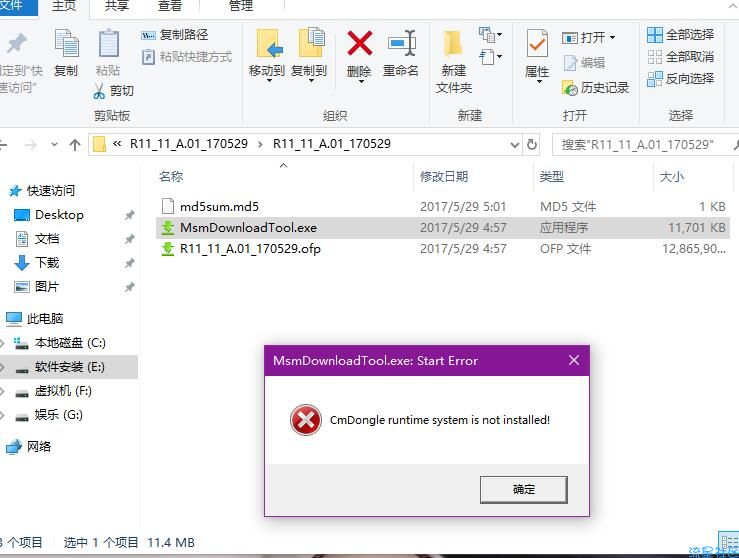Click the scissors Cut icon

point(99,91)
